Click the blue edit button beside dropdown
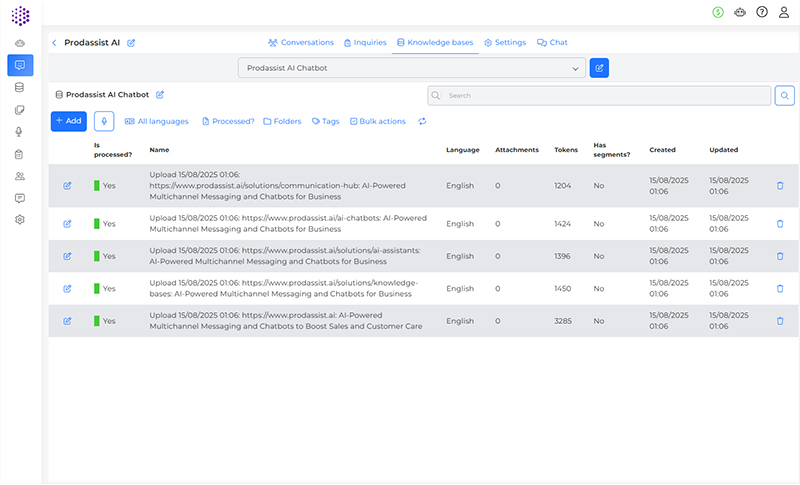This screenshot has height=485, width=800. click(599, 68)
